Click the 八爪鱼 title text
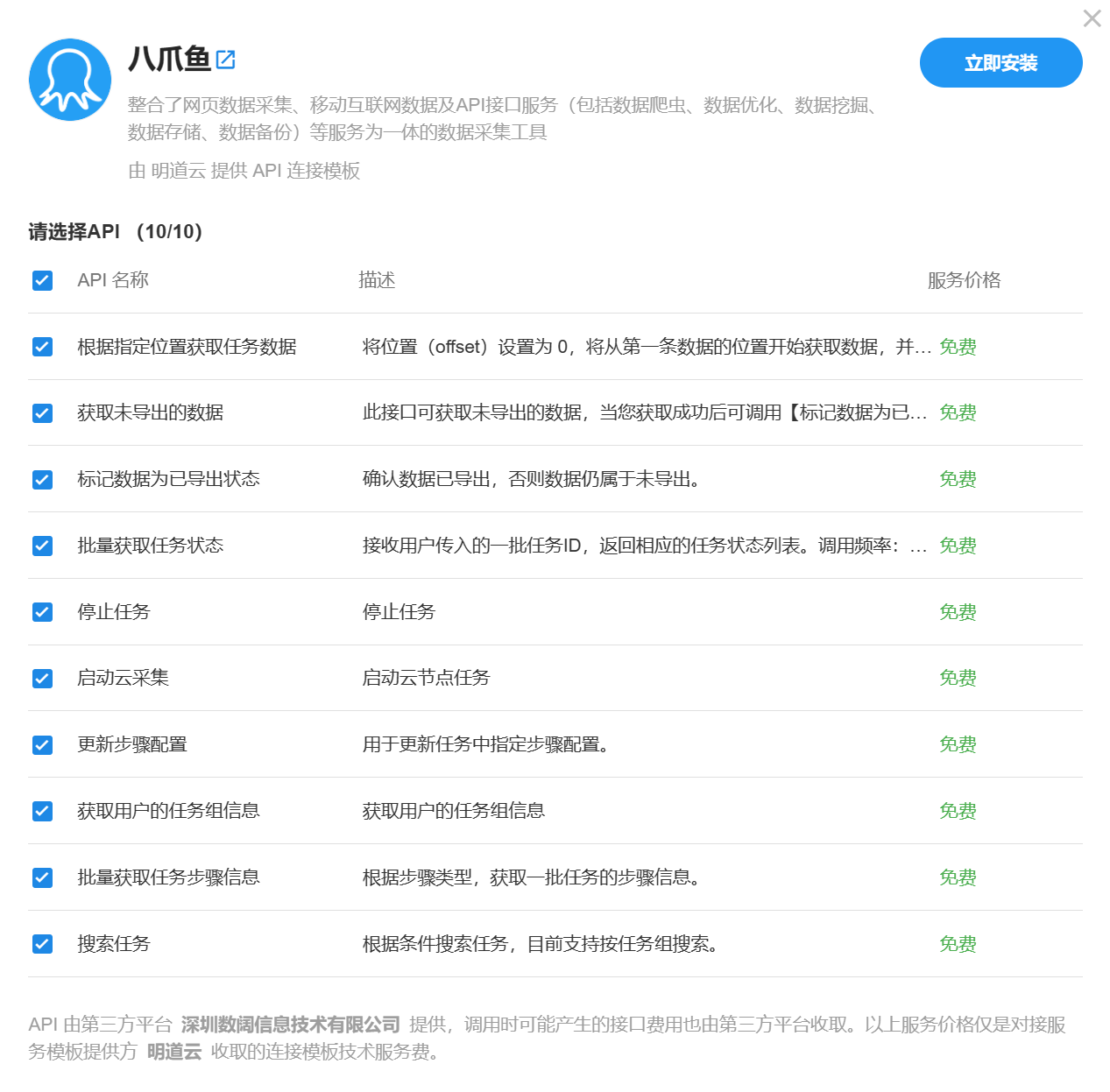This screenshot has width=1110, height=1092. (170, 59)
